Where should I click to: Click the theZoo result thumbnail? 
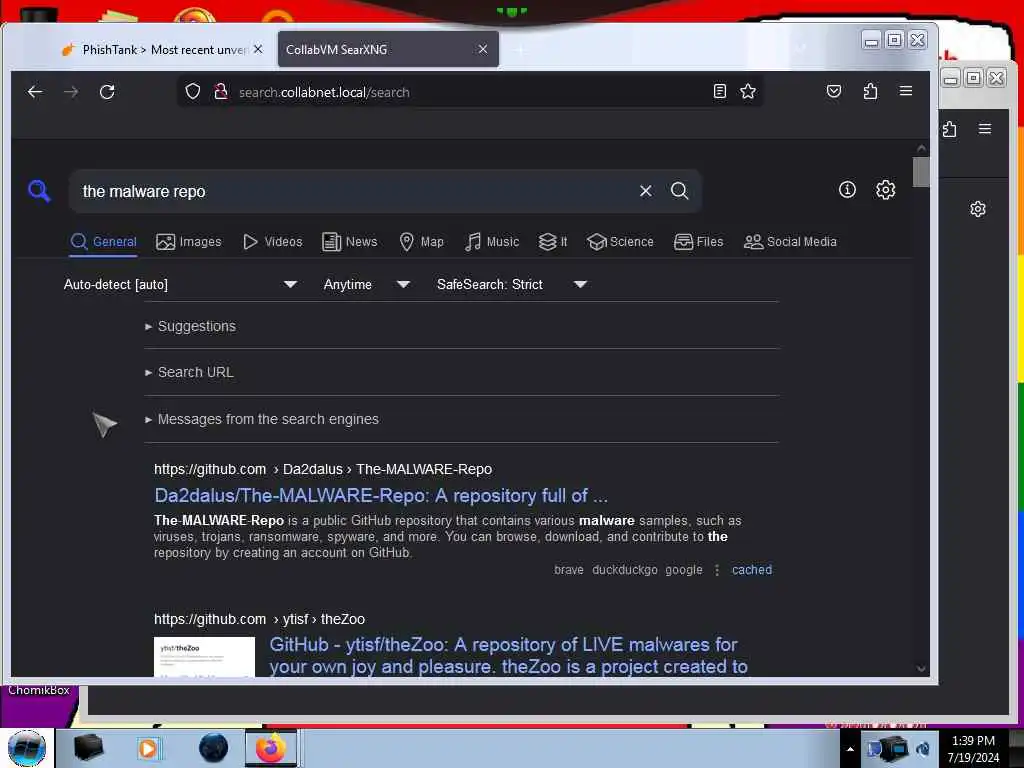click(204, 656)
